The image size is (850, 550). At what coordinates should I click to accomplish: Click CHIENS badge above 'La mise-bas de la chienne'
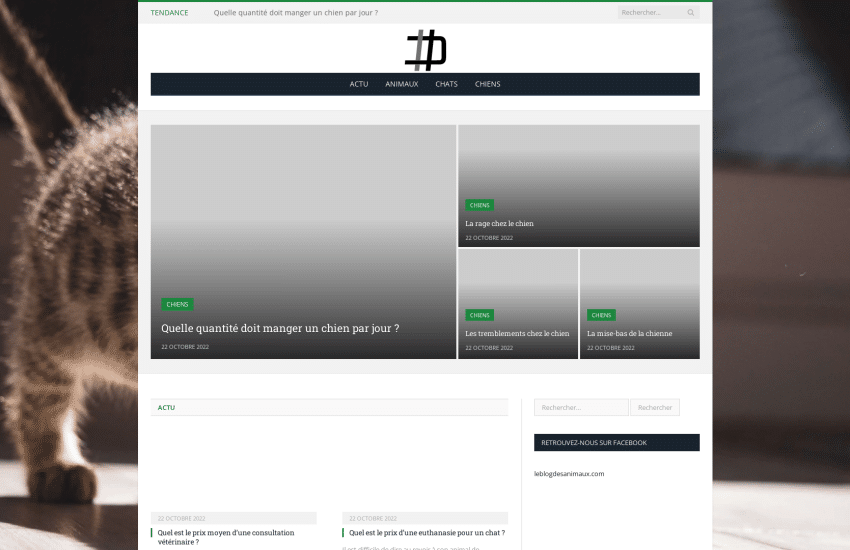click(601, 315)
